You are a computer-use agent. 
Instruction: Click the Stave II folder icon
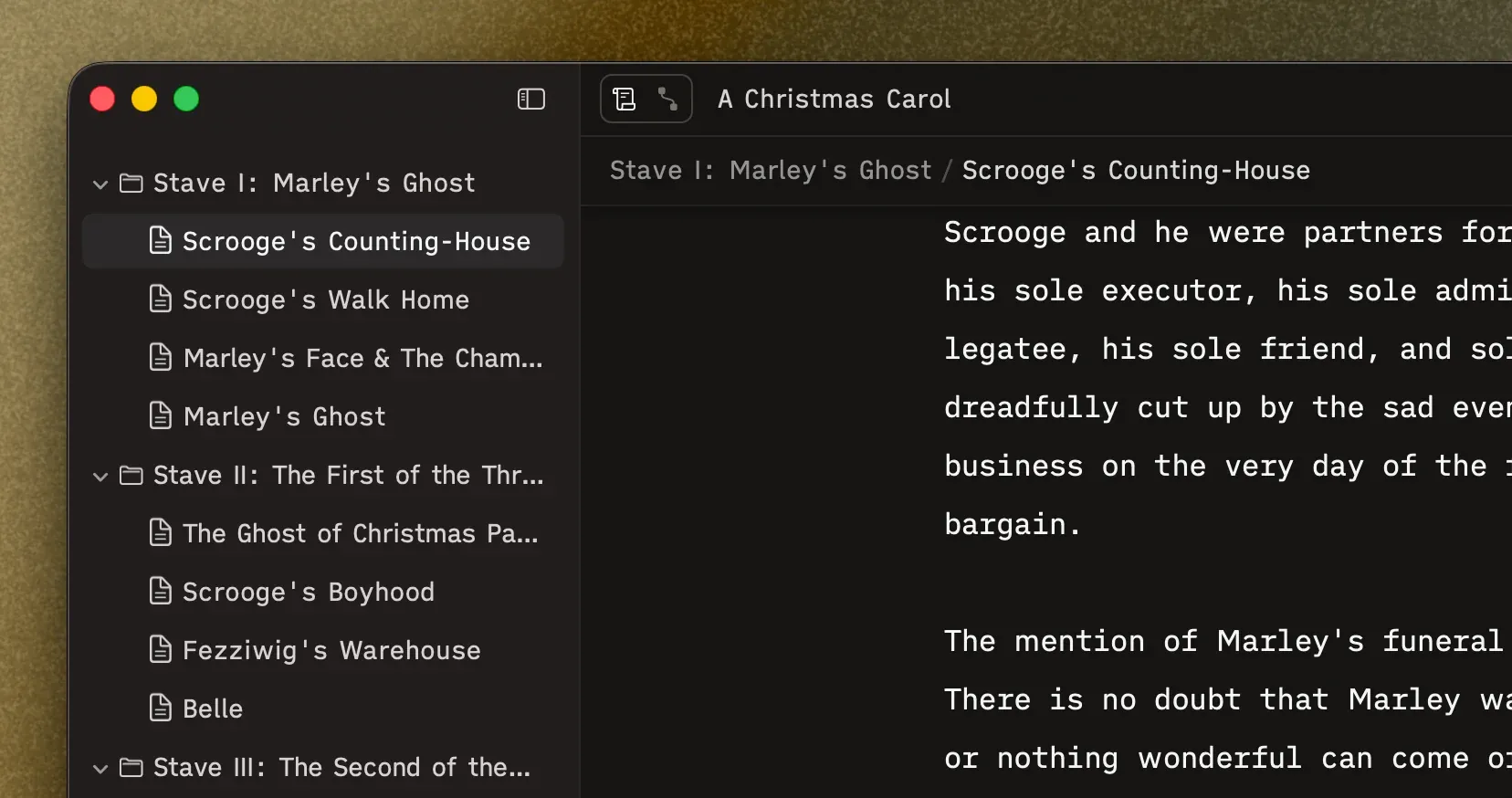[x=131, y=476]
